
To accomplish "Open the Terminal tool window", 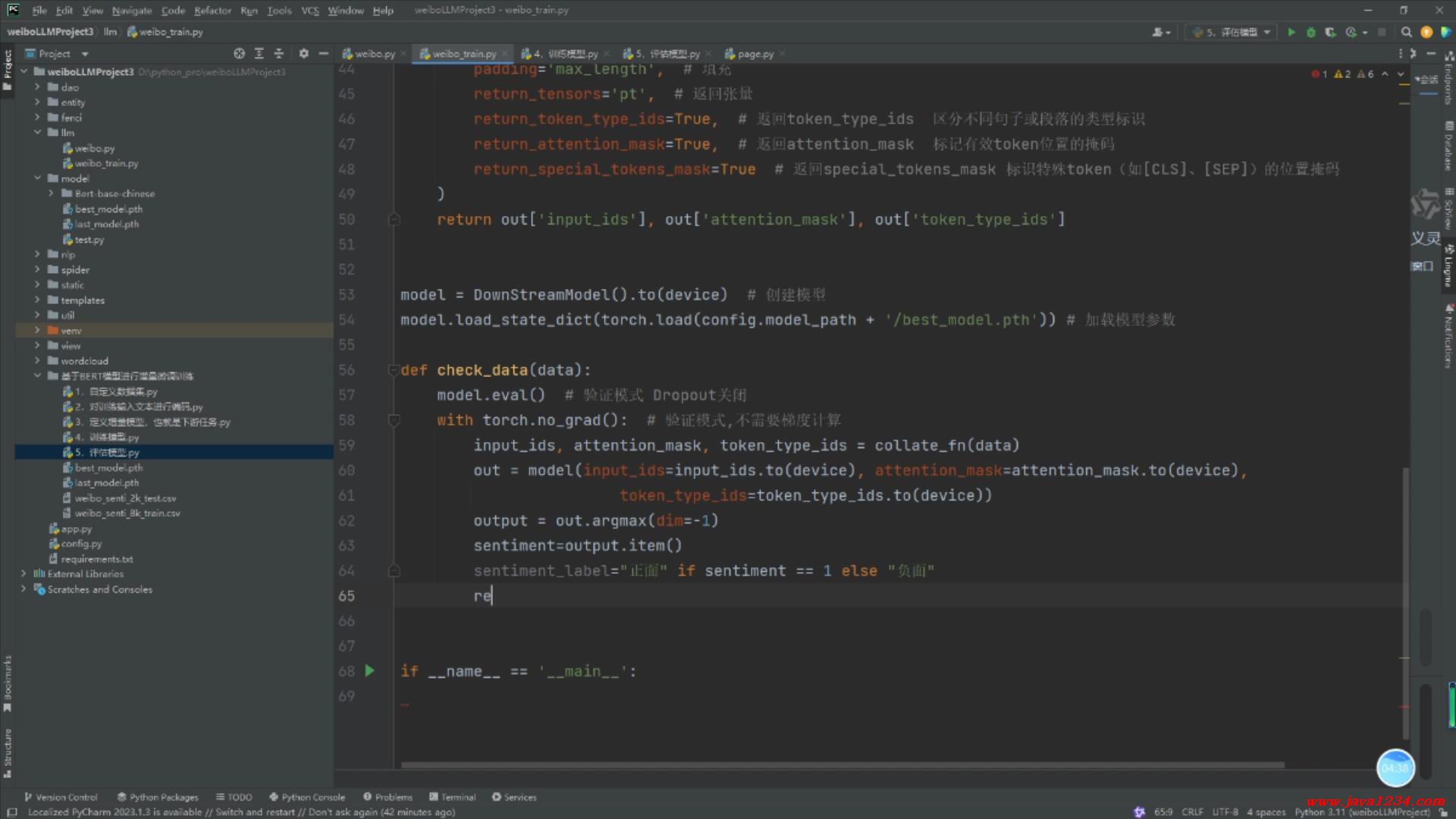I will tap(453, 797).
